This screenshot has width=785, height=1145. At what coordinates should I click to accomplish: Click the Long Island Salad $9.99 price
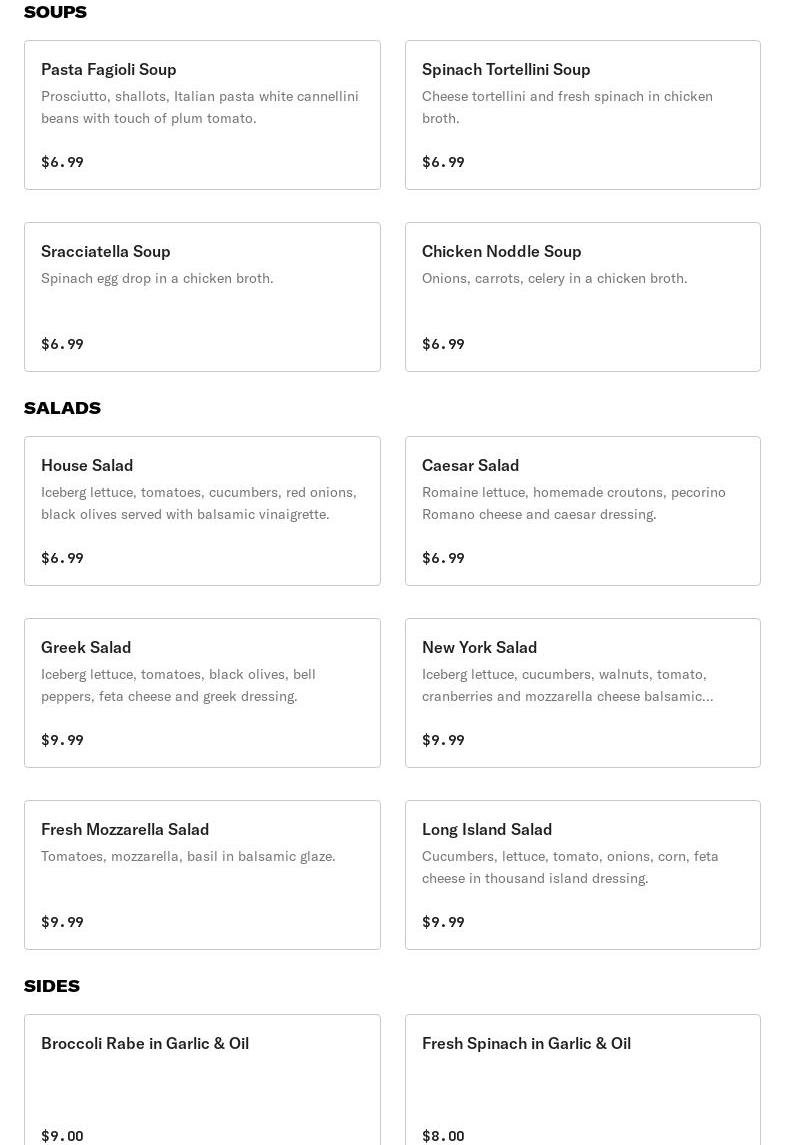click(443, 922)
